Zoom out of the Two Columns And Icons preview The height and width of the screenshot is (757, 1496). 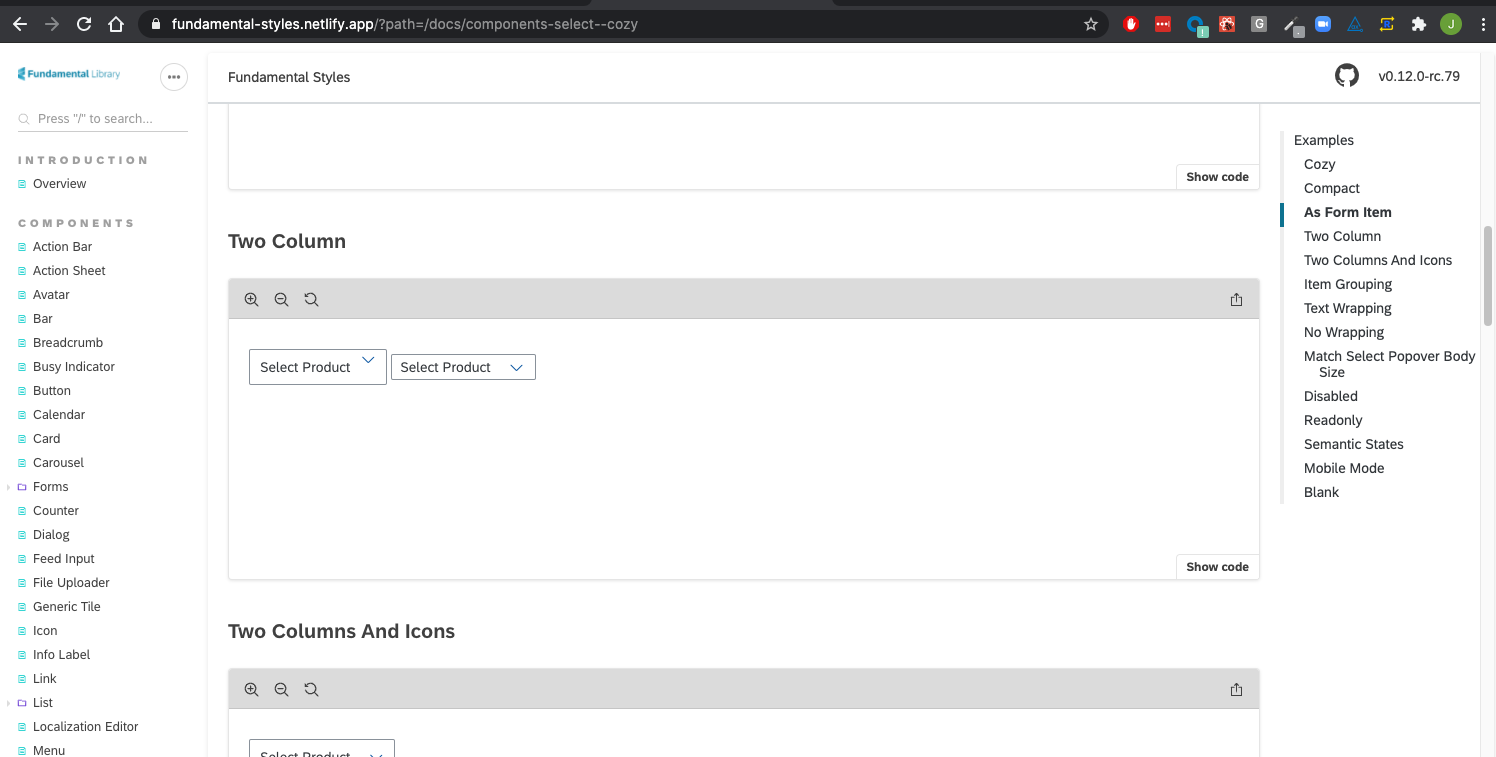281,689
